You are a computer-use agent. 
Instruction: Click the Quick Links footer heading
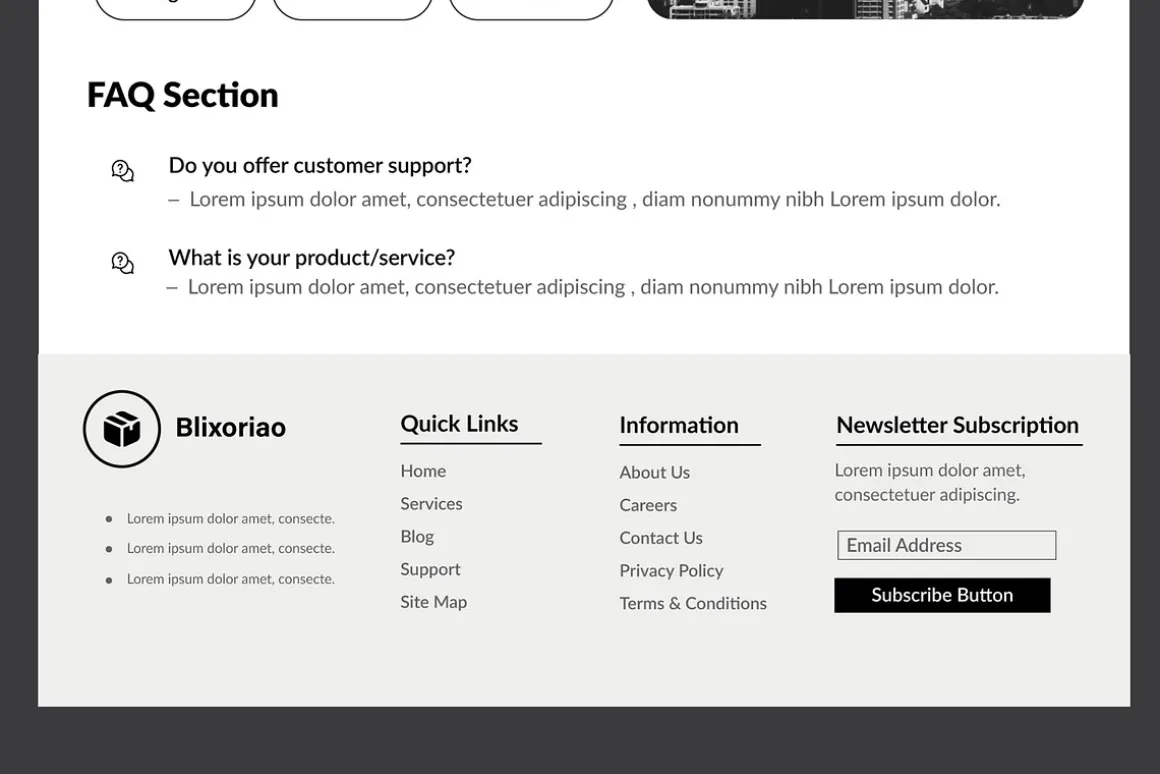(459, 424)
